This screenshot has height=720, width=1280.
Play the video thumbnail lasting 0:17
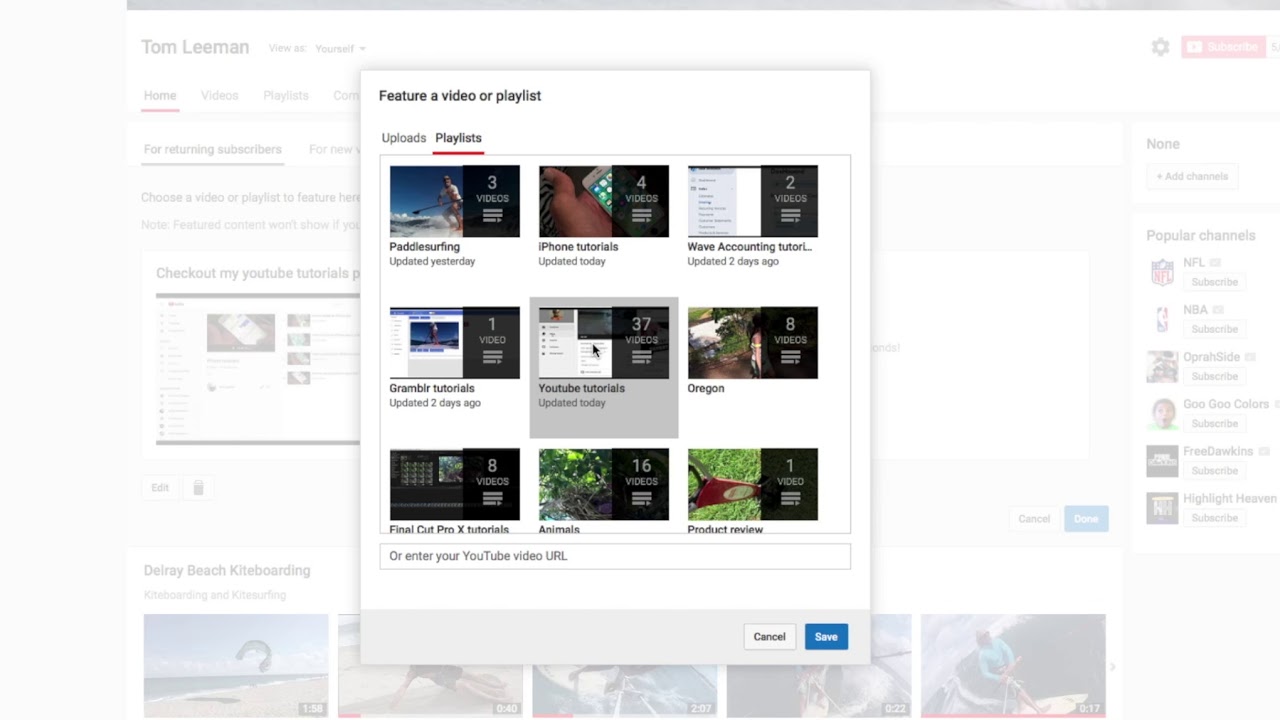(x=1013, y=665)
